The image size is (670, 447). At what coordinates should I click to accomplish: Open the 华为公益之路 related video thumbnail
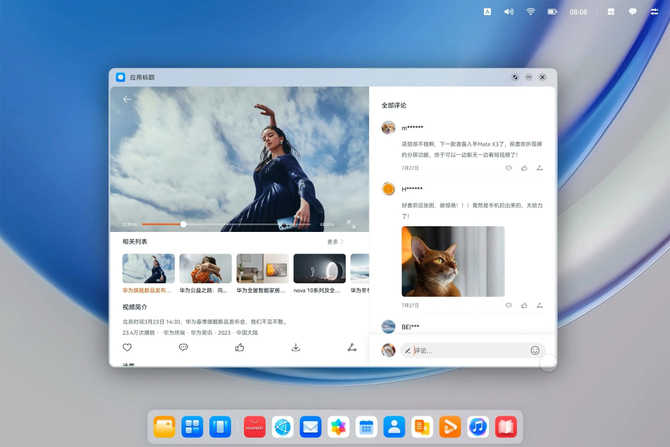point(206,268)
